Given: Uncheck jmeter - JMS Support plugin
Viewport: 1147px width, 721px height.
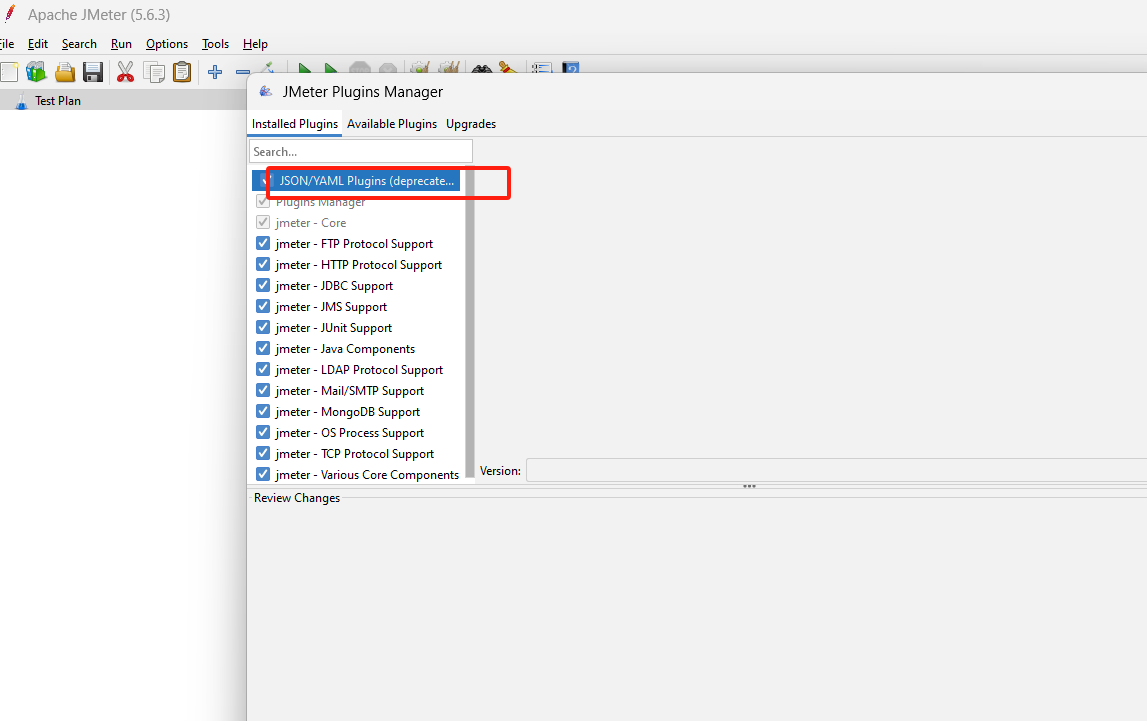Looking at the screenshot, I should (263, 306).
